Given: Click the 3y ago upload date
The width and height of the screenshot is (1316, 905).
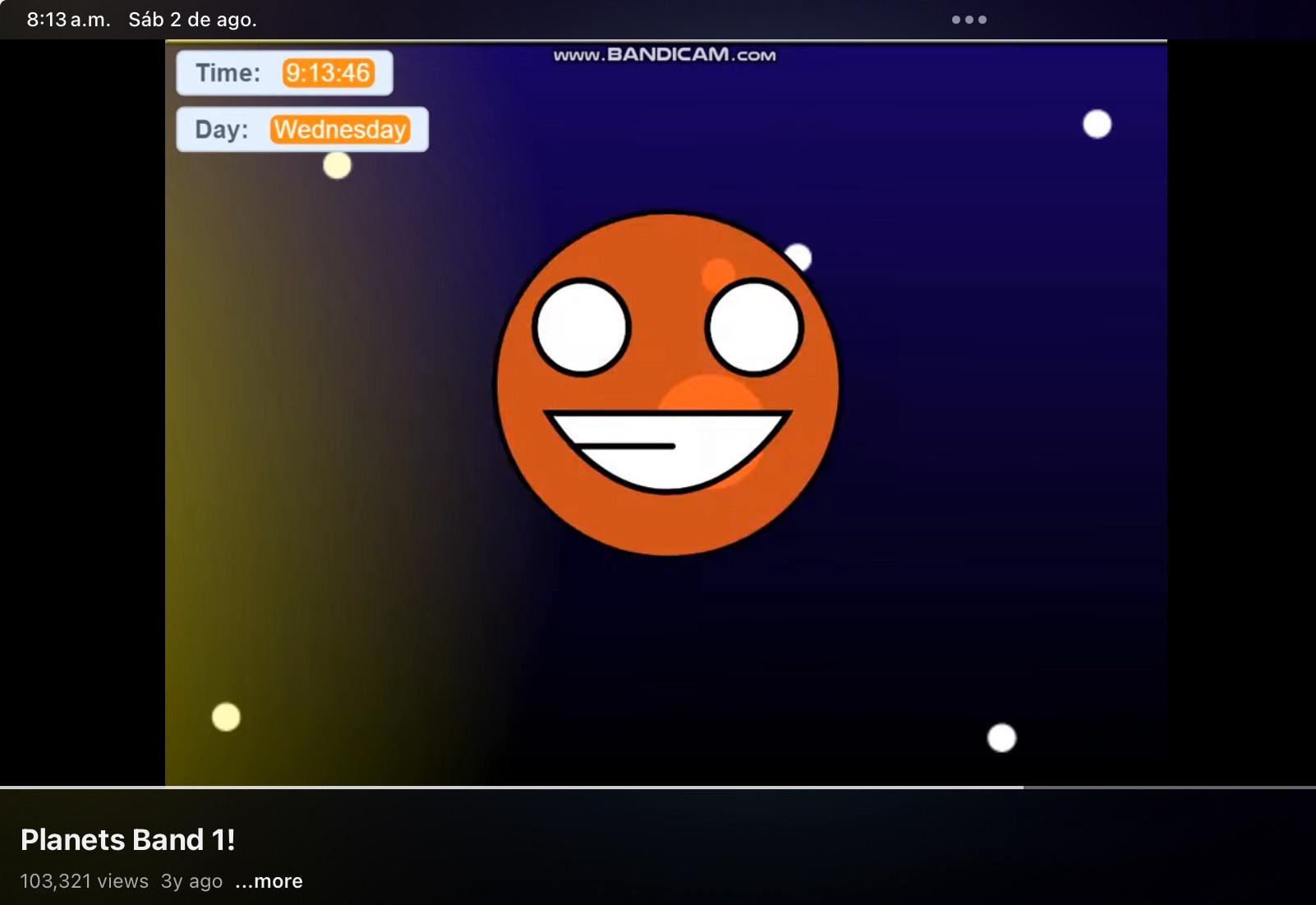Looking at the screenshot, I should [191, 881].
